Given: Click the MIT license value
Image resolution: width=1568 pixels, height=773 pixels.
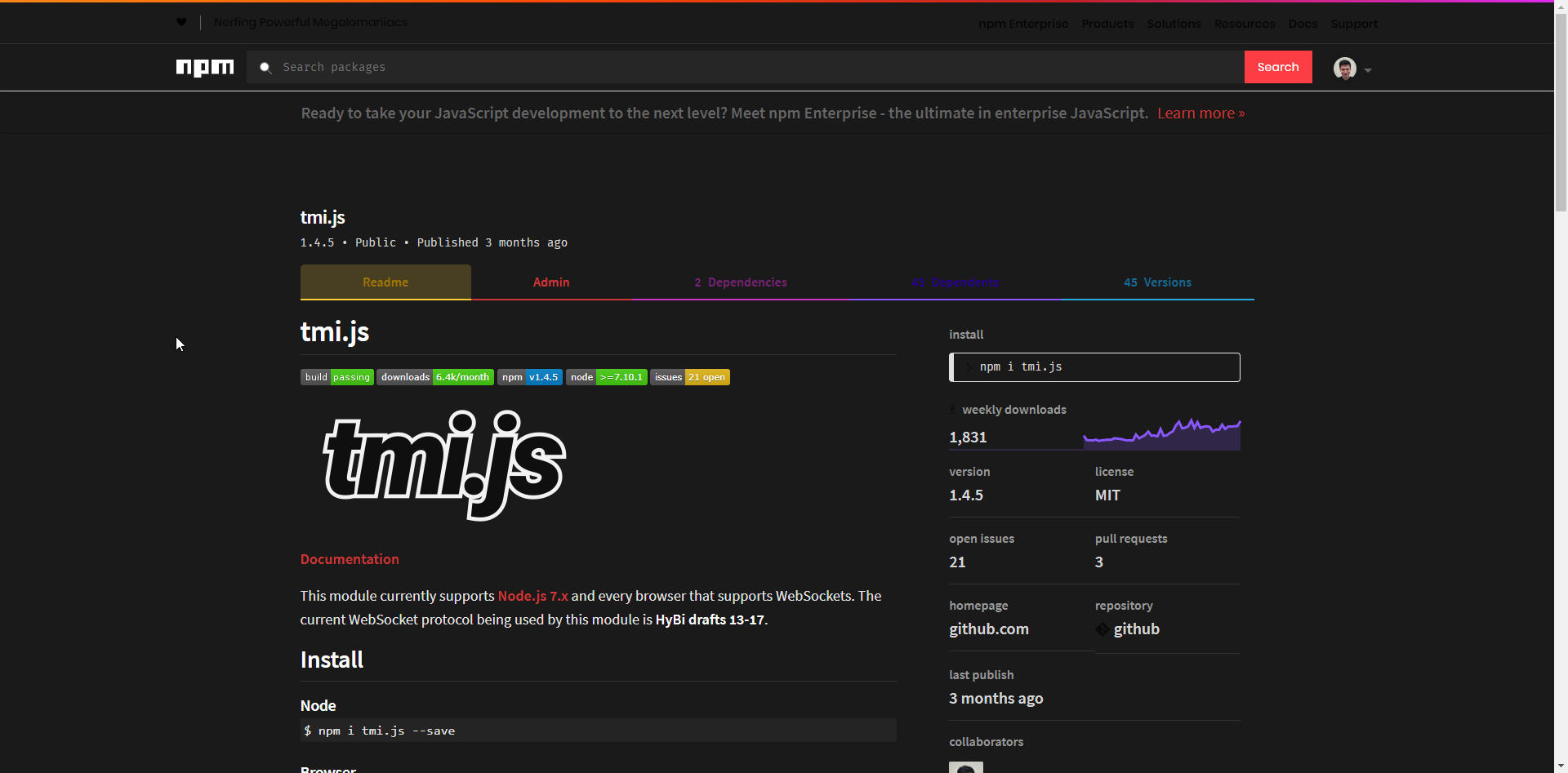Looking at the screenshot, I should [x=1107, y=495].
